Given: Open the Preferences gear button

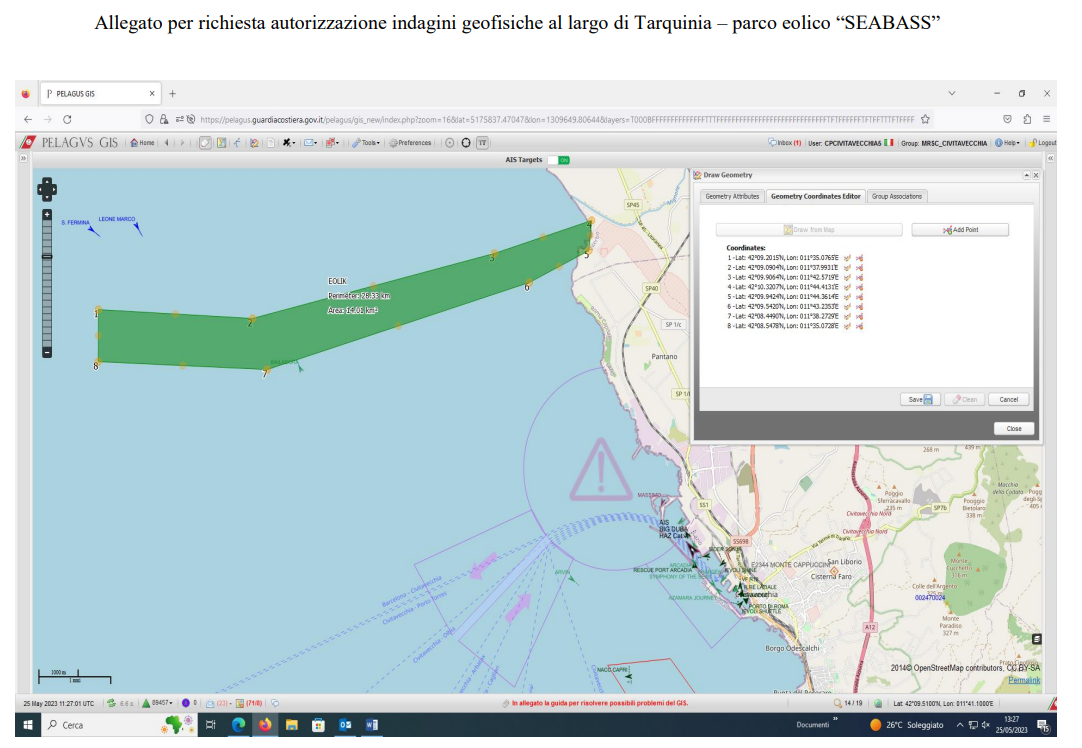Looking at the screenshot, I should [410, 143].
